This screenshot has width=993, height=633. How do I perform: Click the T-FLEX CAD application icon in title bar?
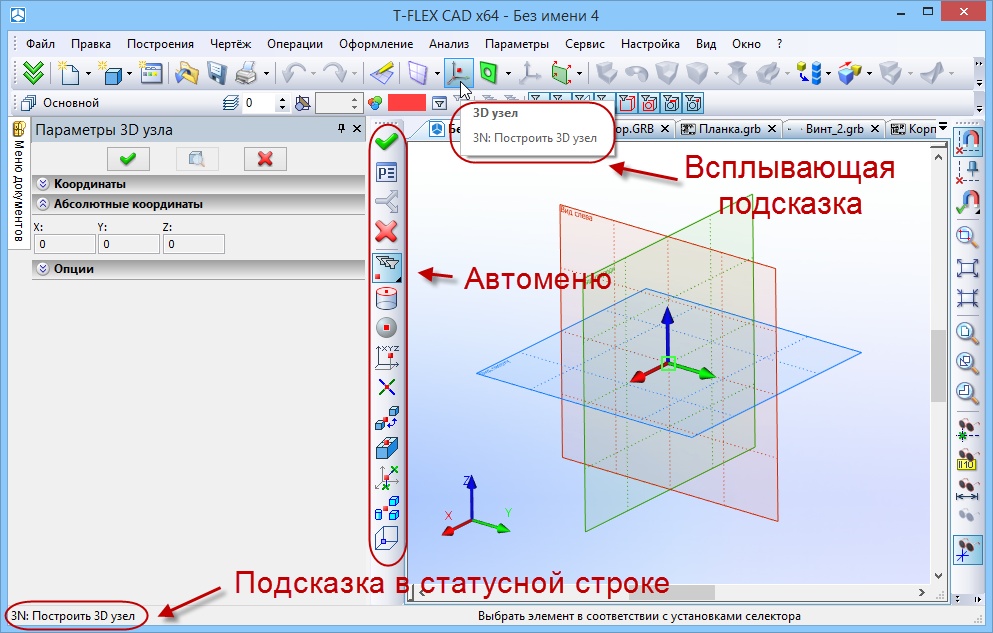coord(18,15)
